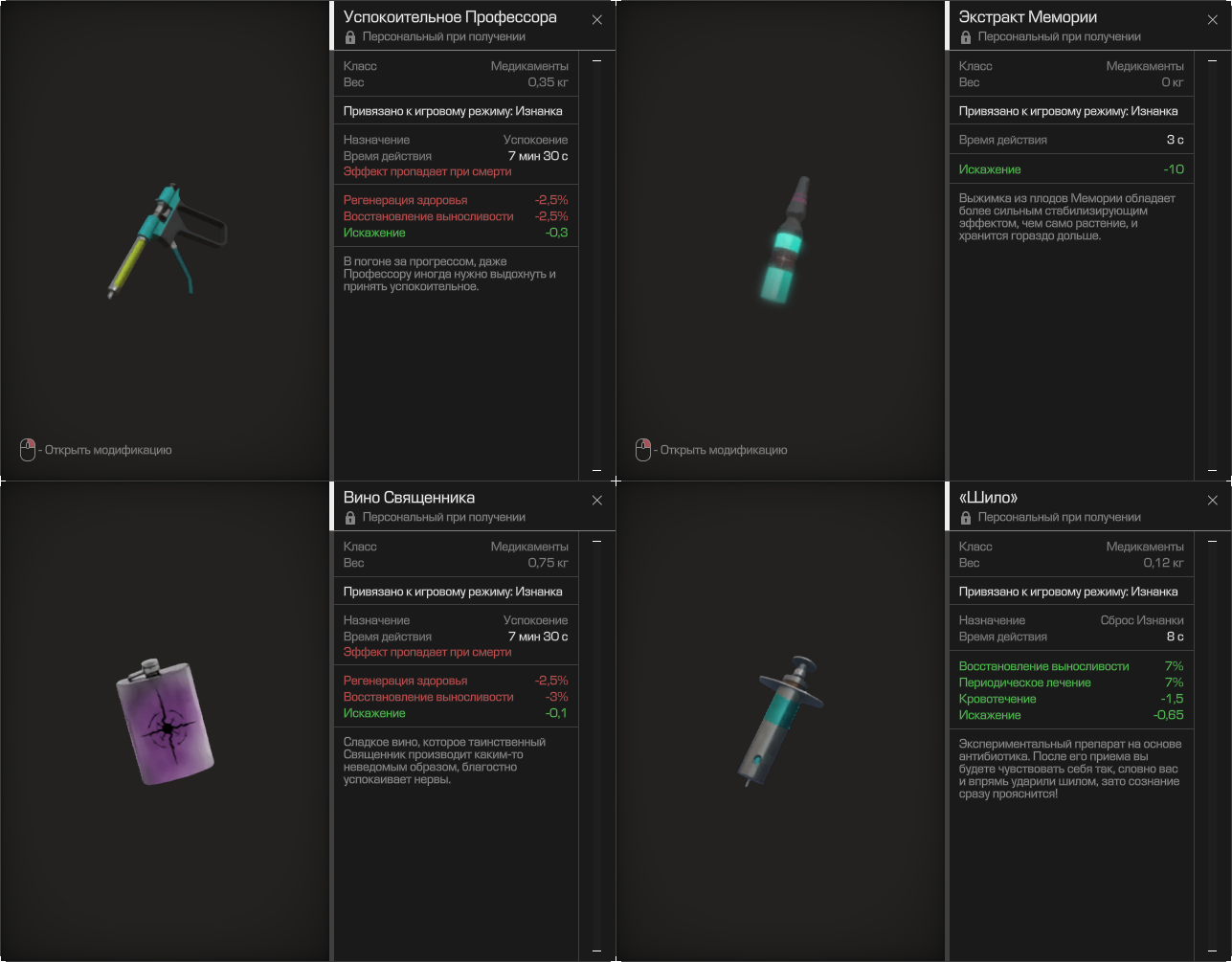The image size is (1232, 962).
Task: Click lock icon under «Шило» title
Action: tap(966, 518)
